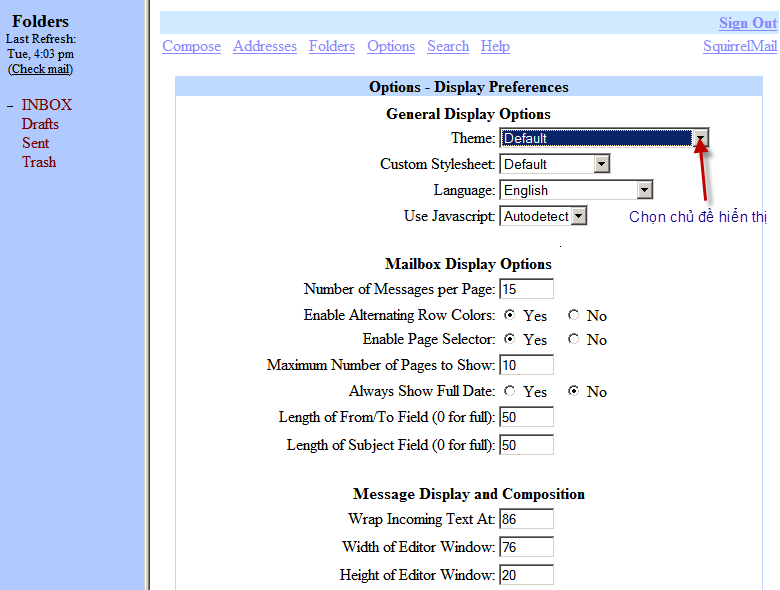Open the Addresses menu link
The width and height of the screenshot is (780, 590).
[265, 46]
